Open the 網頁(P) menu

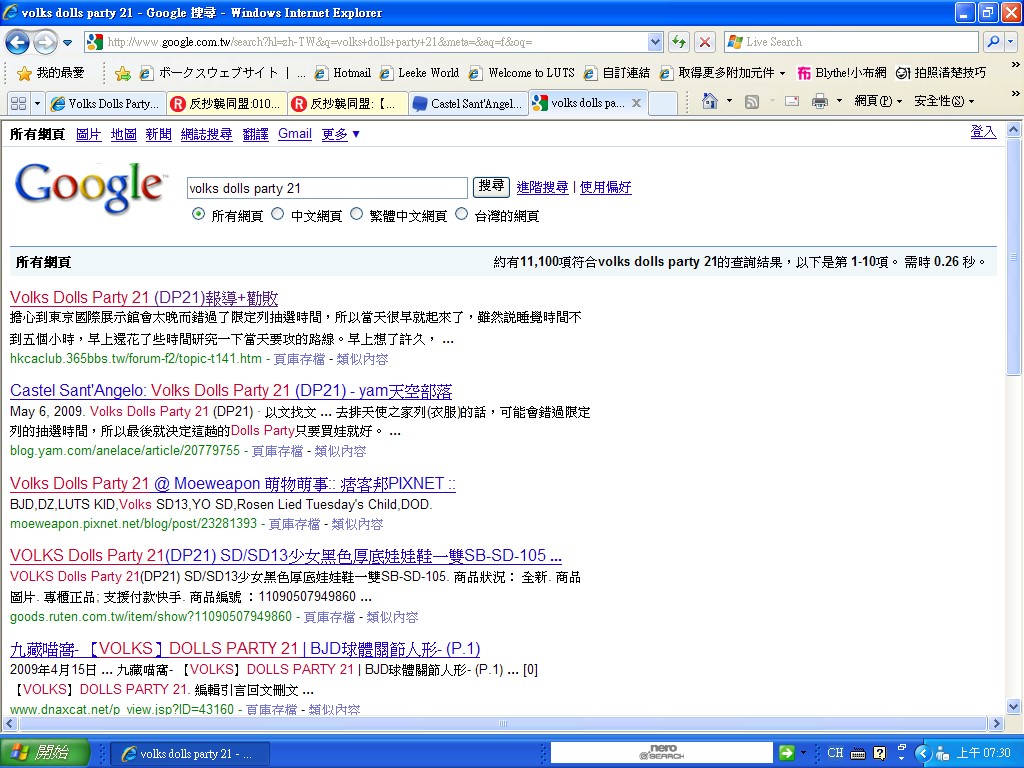tap(878, 101)
